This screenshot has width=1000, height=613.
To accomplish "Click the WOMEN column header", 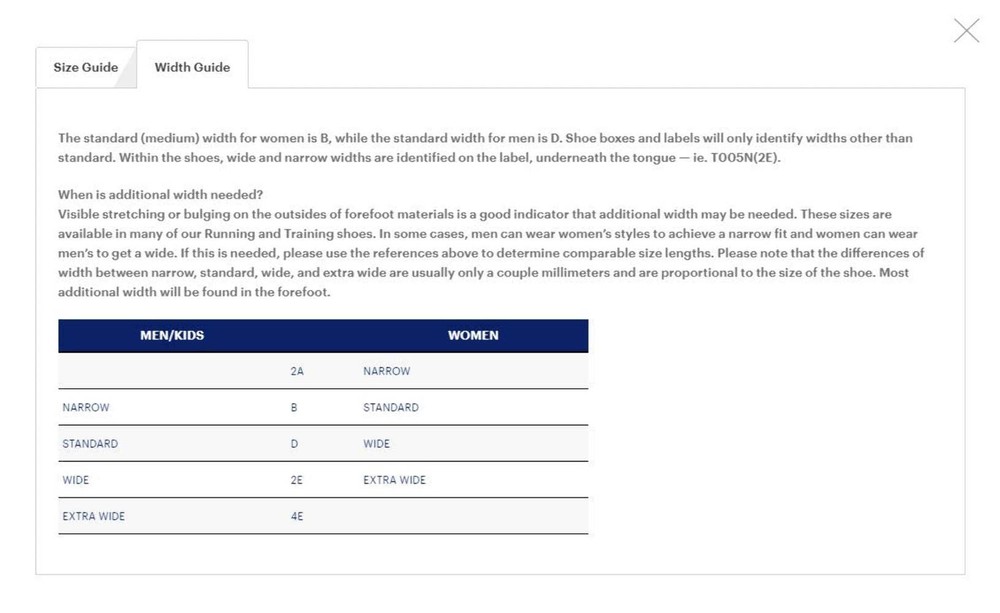I will [x=473, y=336].
